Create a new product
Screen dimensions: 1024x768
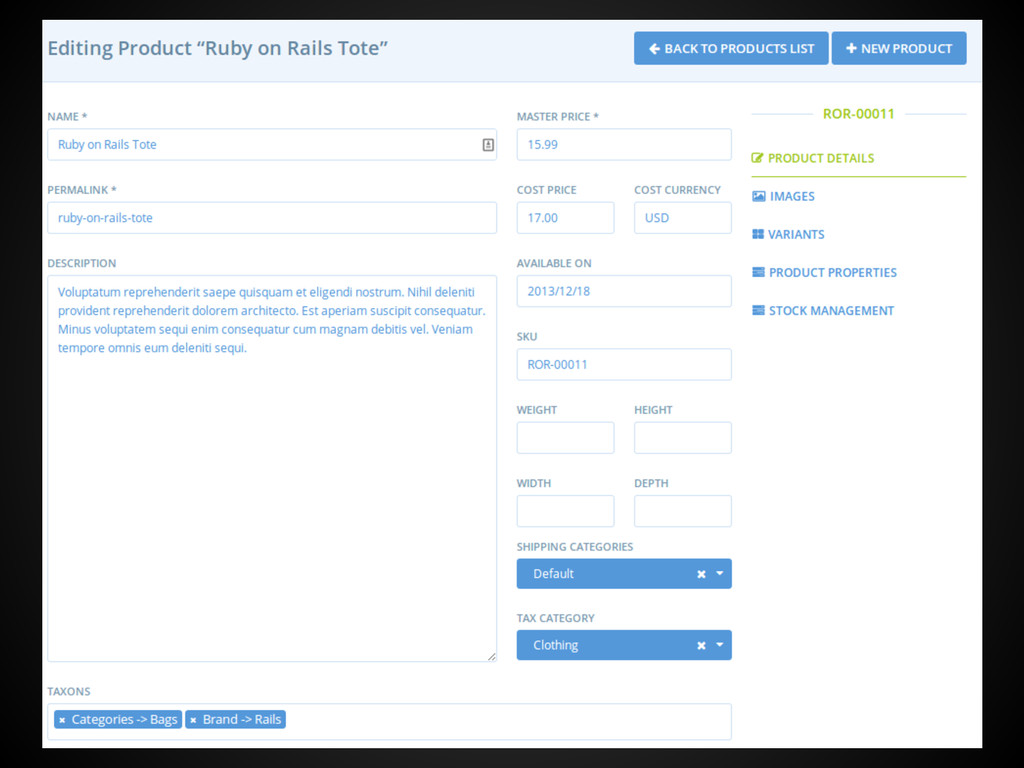[899, 48]
